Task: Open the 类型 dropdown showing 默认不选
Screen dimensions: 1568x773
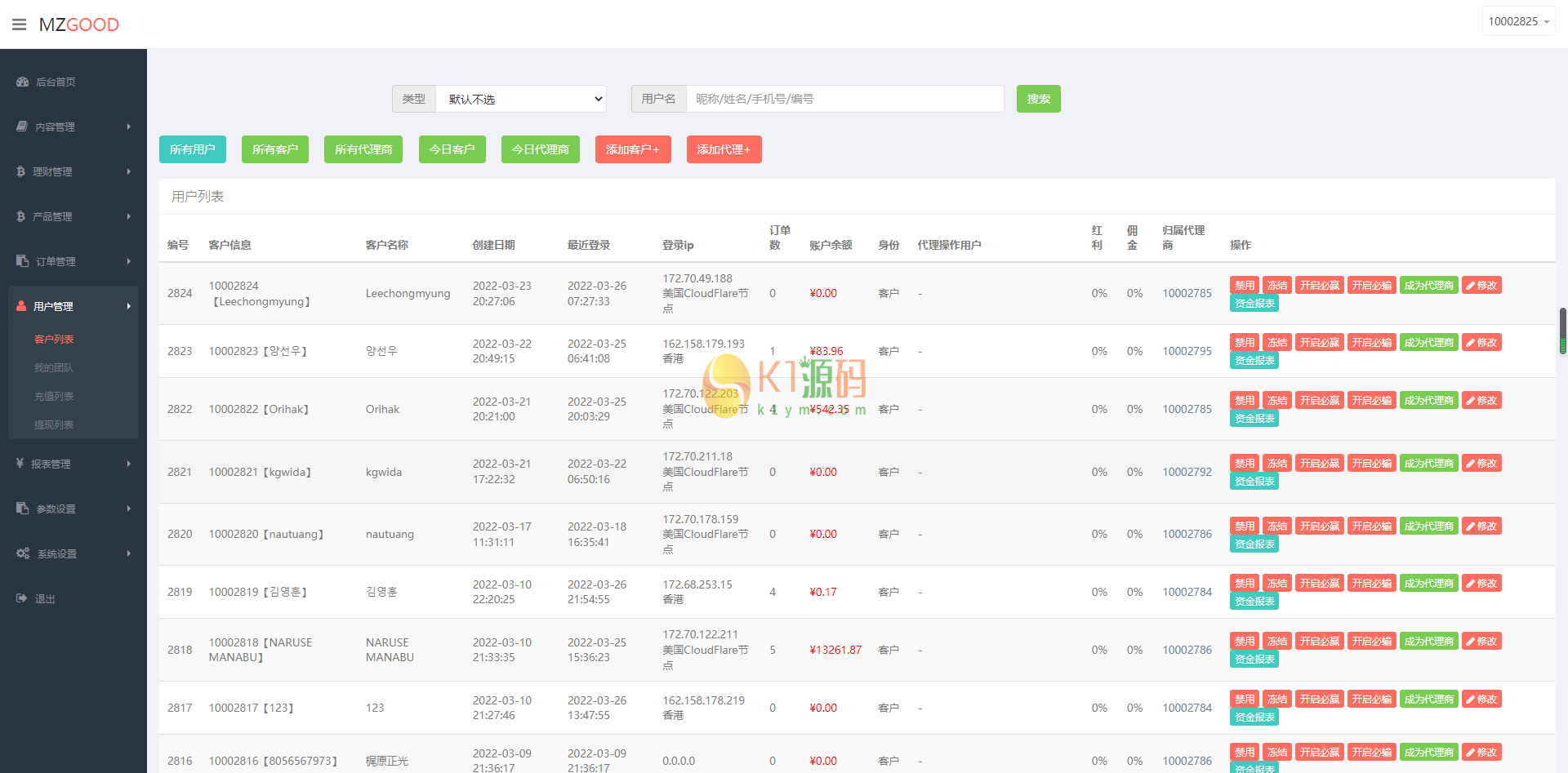Action: pos(521,99)
